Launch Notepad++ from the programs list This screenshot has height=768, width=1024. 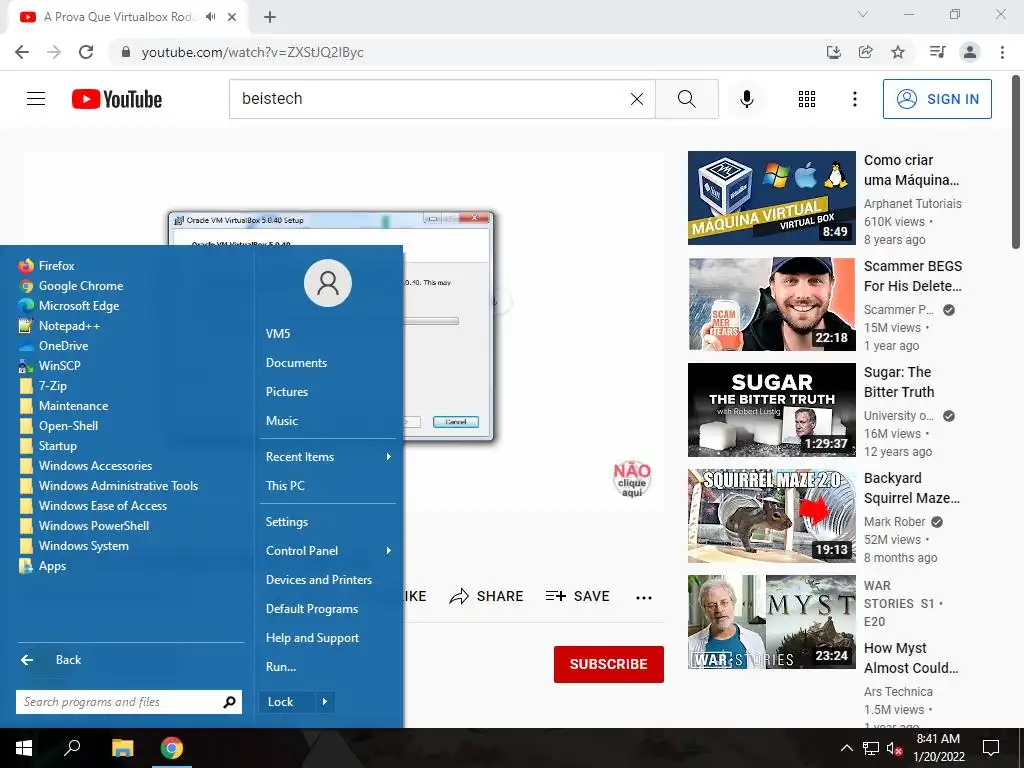coord(59,326)
